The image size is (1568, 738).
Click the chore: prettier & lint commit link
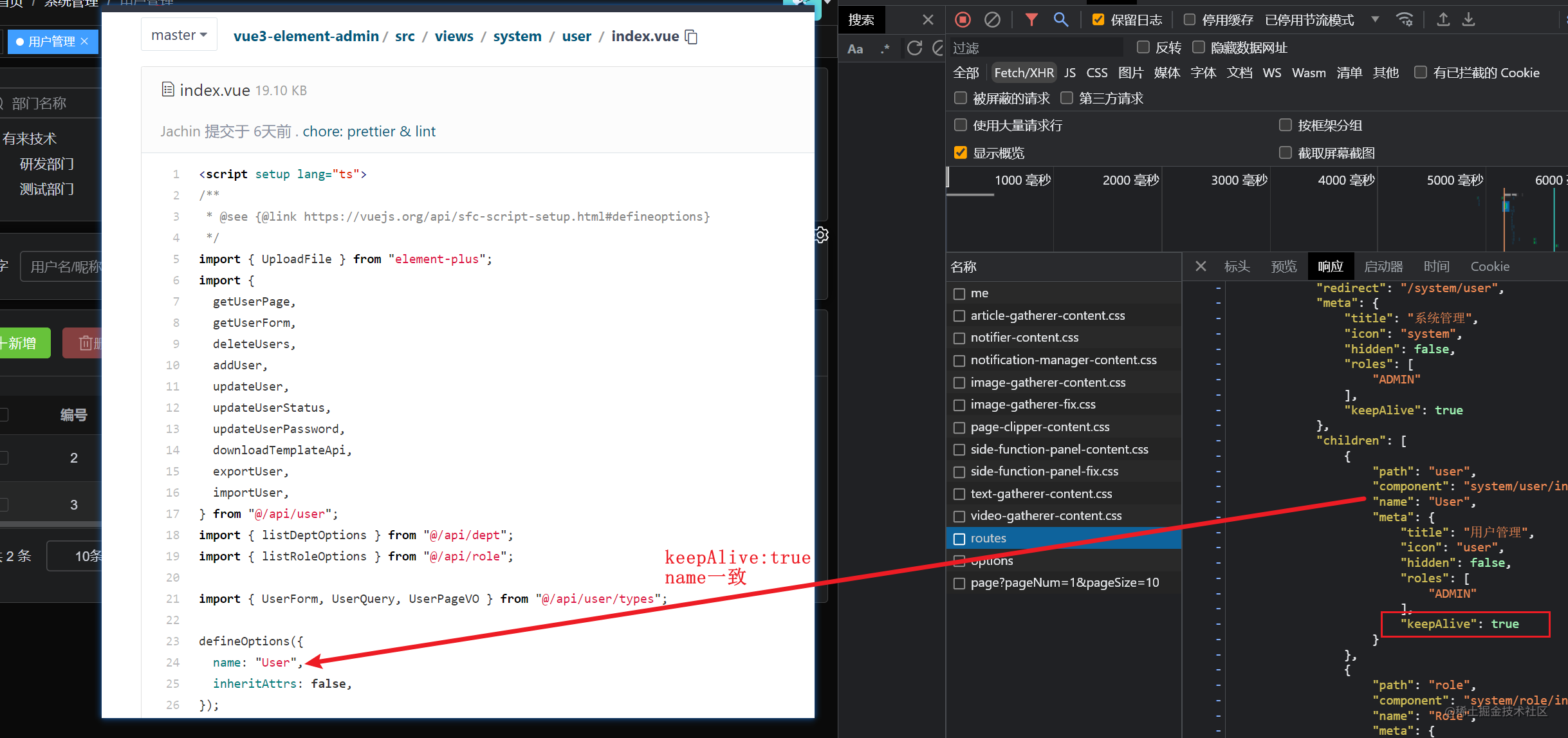(x=369, y=132)
